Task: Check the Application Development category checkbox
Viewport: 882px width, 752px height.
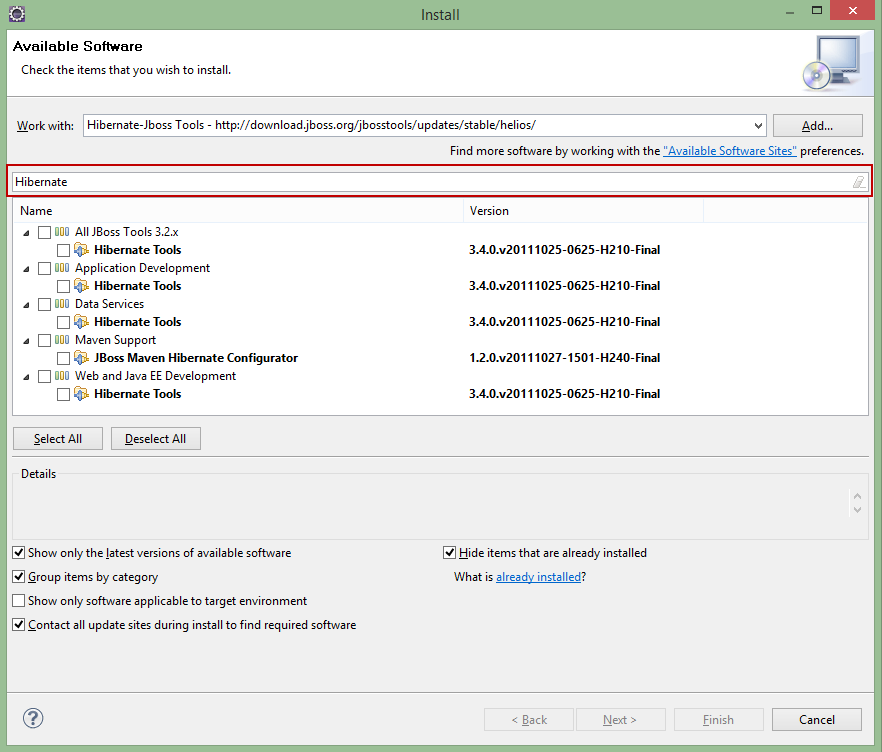Action: coord(44,268)
